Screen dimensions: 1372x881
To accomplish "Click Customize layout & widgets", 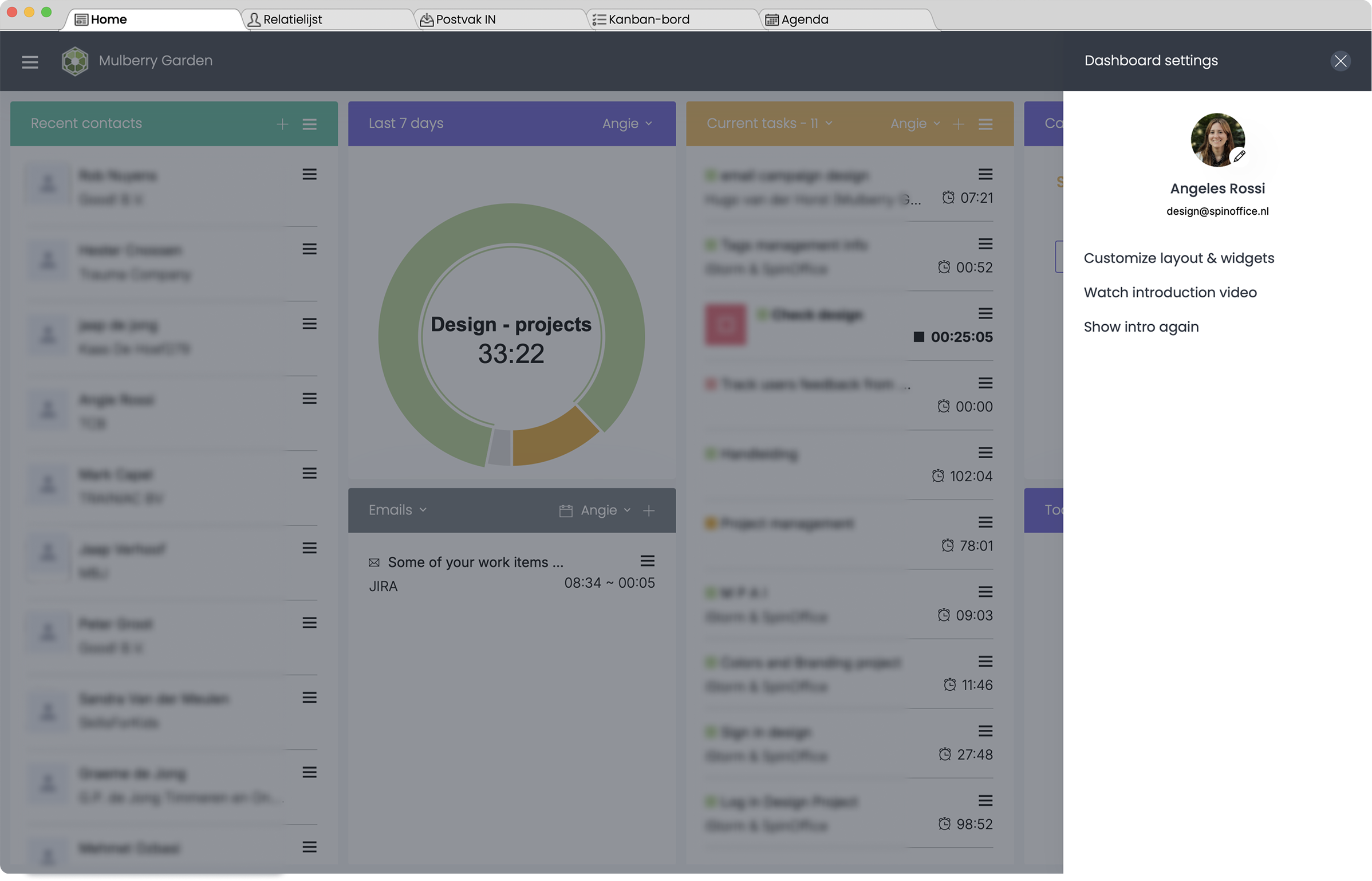I will pyautogui.click(x=1178, y=258).
